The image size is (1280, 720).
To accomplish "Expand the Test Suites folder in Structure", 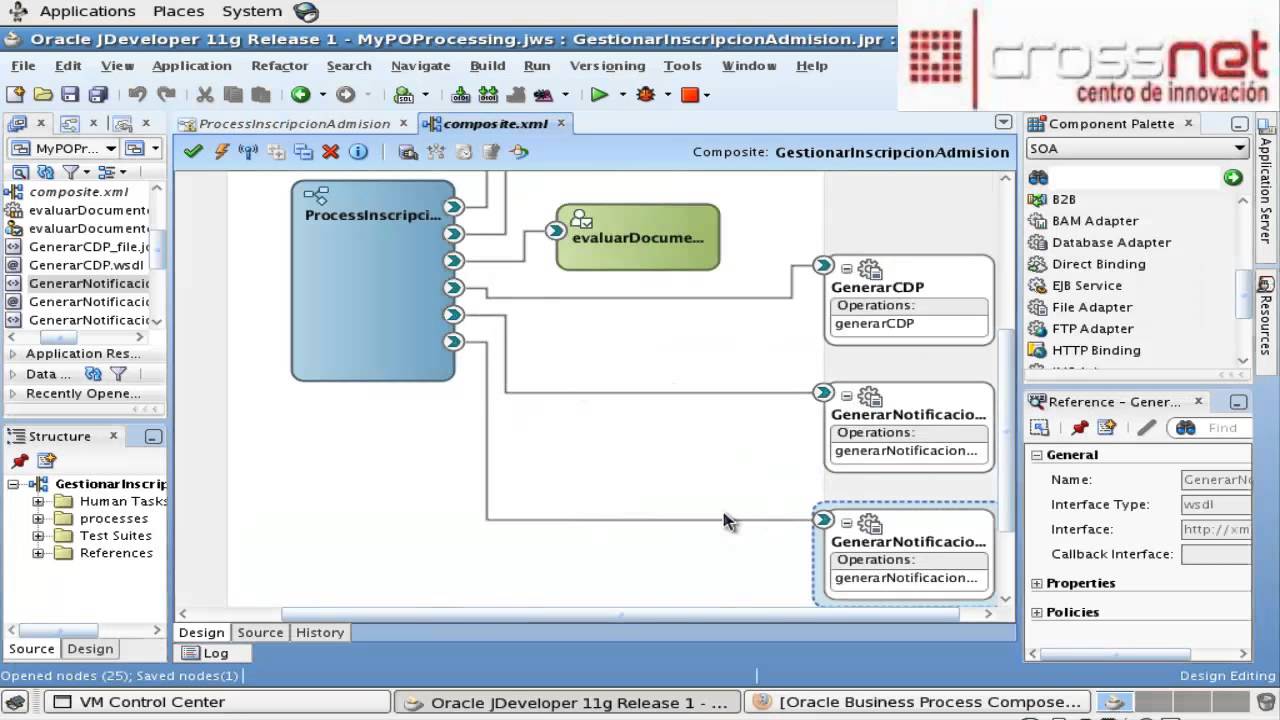I will coord(38,535).
